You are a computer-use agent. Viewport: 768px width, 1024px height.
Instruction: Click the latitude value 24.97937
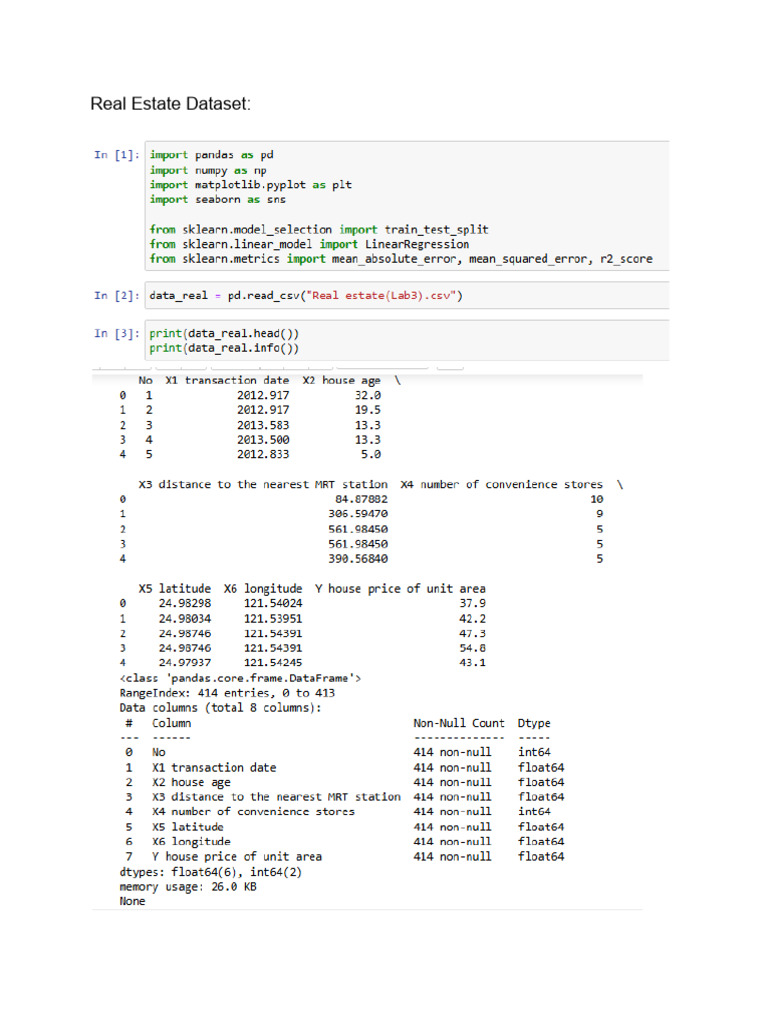pyautogui.click(x=185, y=663)
